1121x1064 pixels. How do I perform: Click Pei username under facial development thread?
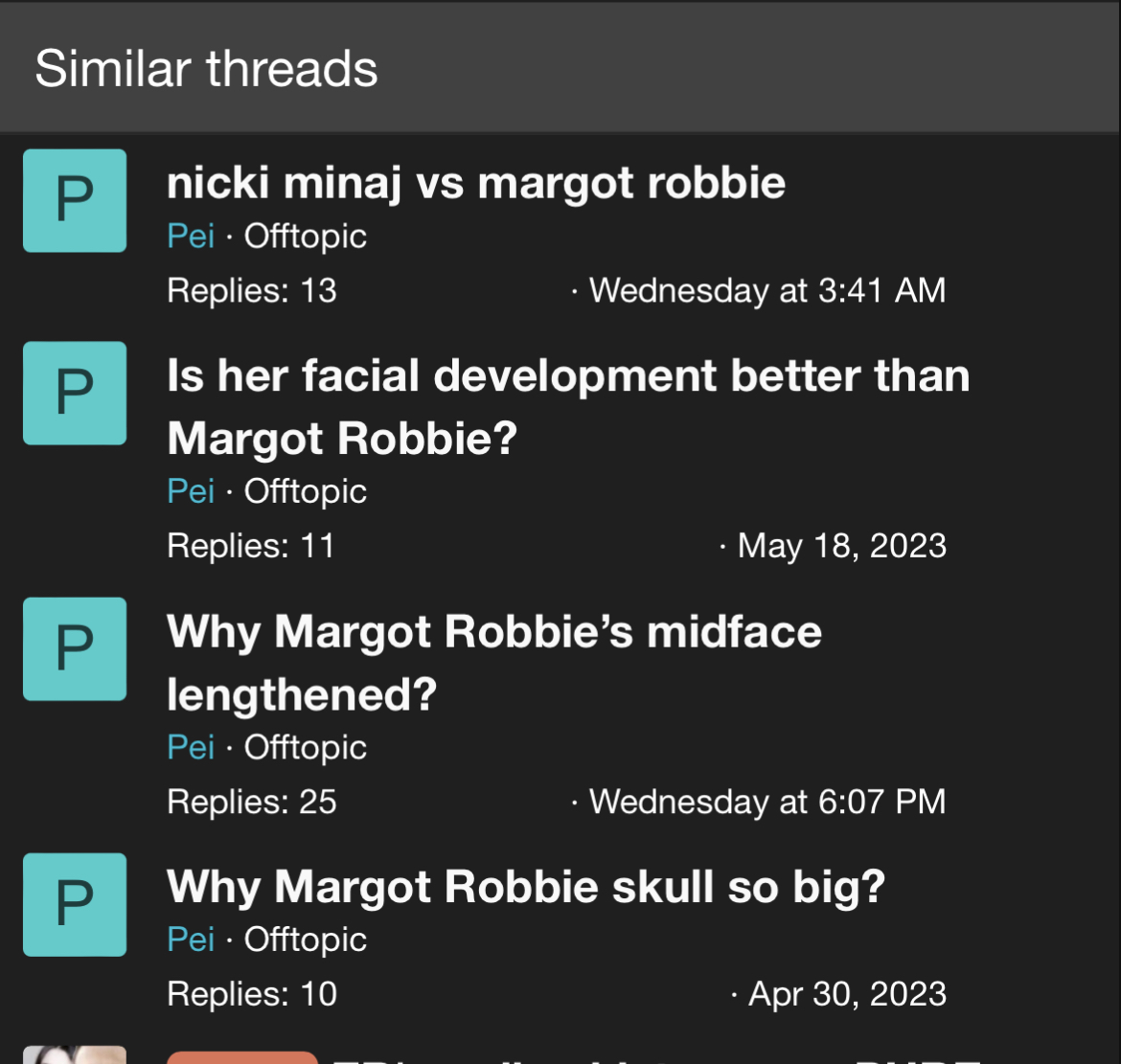191,491
